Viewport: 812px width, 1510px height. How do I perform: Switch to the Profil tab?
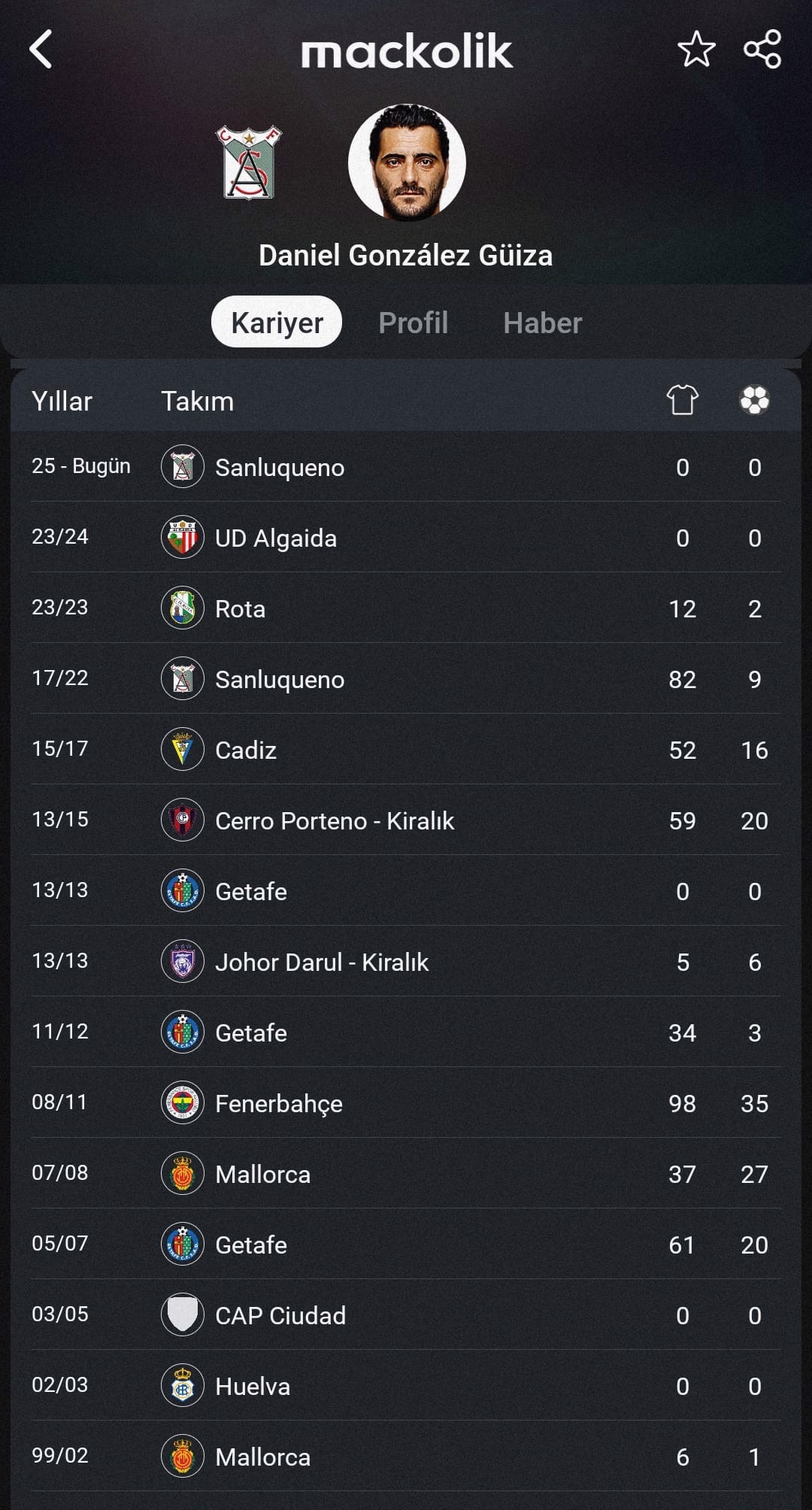(x=413, y=323)
